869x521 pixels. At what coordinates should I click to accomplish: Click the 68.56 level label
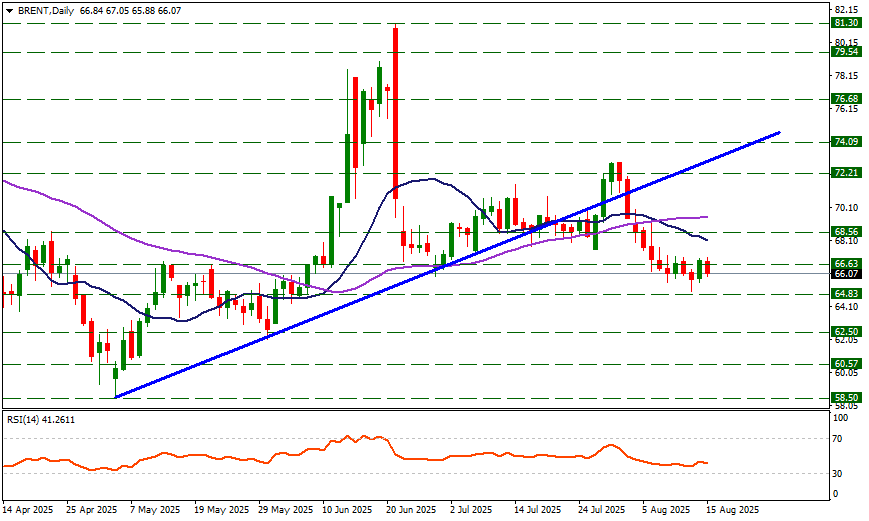(847, 232)
